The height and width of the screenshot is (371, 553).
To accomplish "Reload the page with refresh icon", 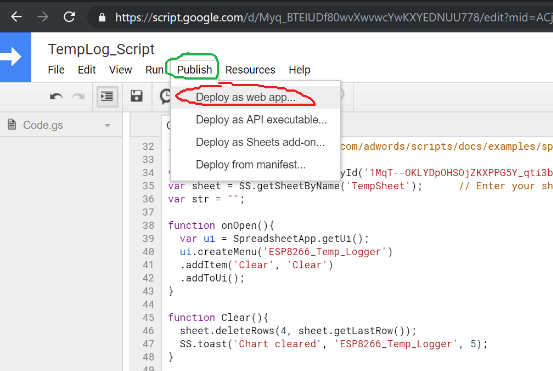I will pos(69,17).
